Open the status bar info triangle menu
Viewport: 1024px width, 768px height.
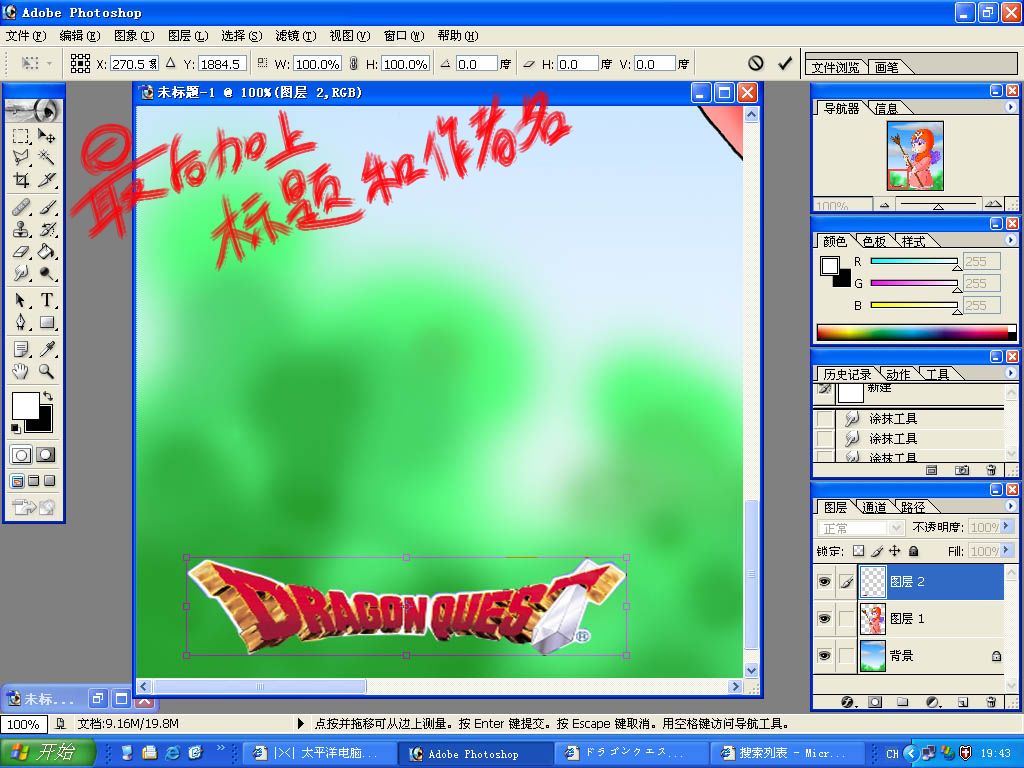[x=300, y=723]
